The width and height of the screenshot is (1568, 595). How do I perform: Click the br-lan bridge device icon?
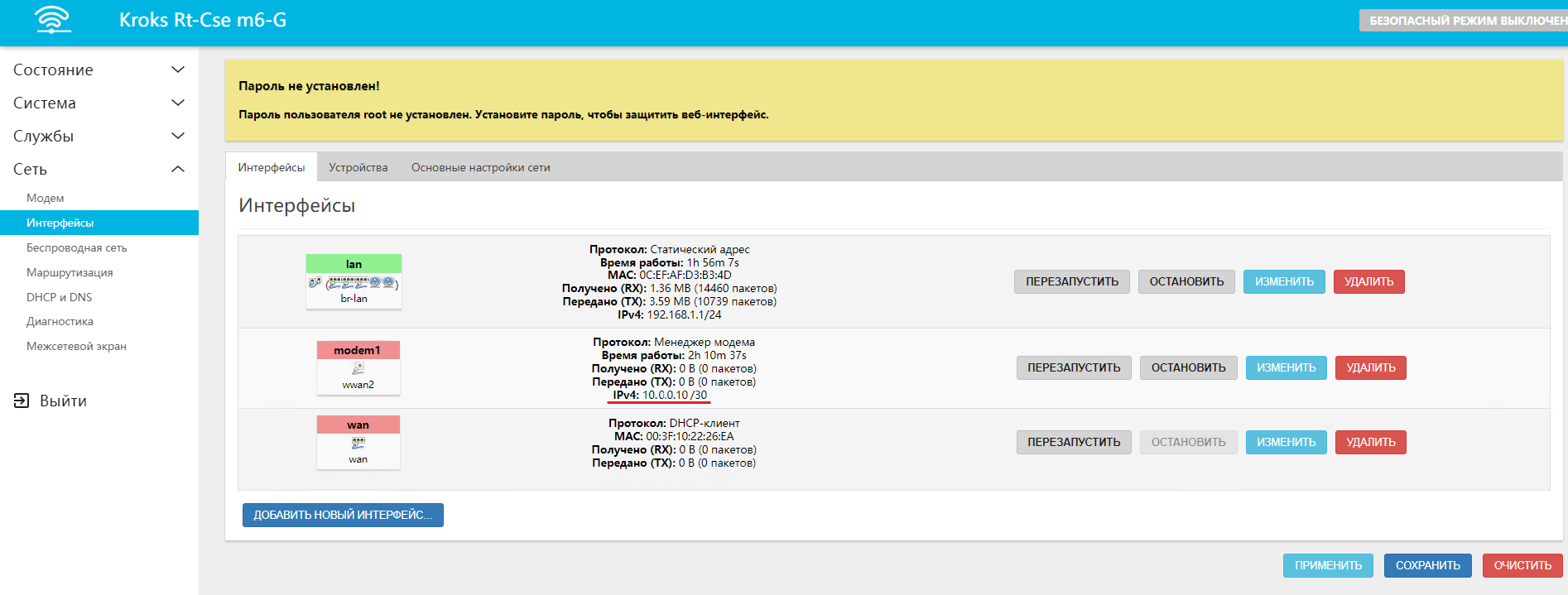(354, 284)
